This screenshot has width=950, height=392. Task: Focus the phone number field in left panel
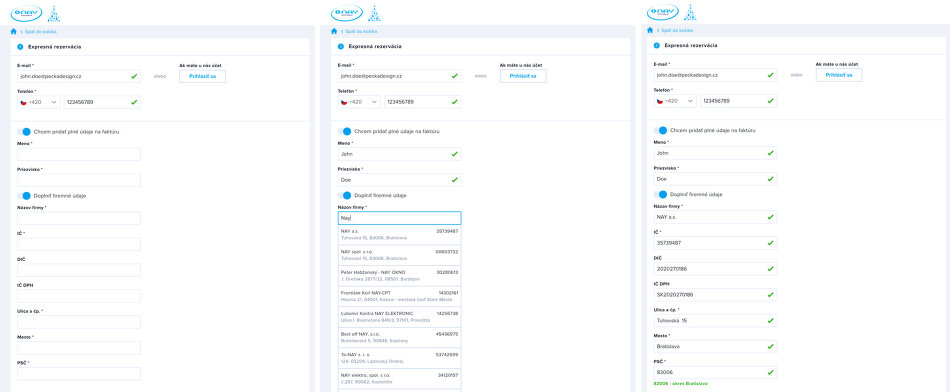coord(102,102)
